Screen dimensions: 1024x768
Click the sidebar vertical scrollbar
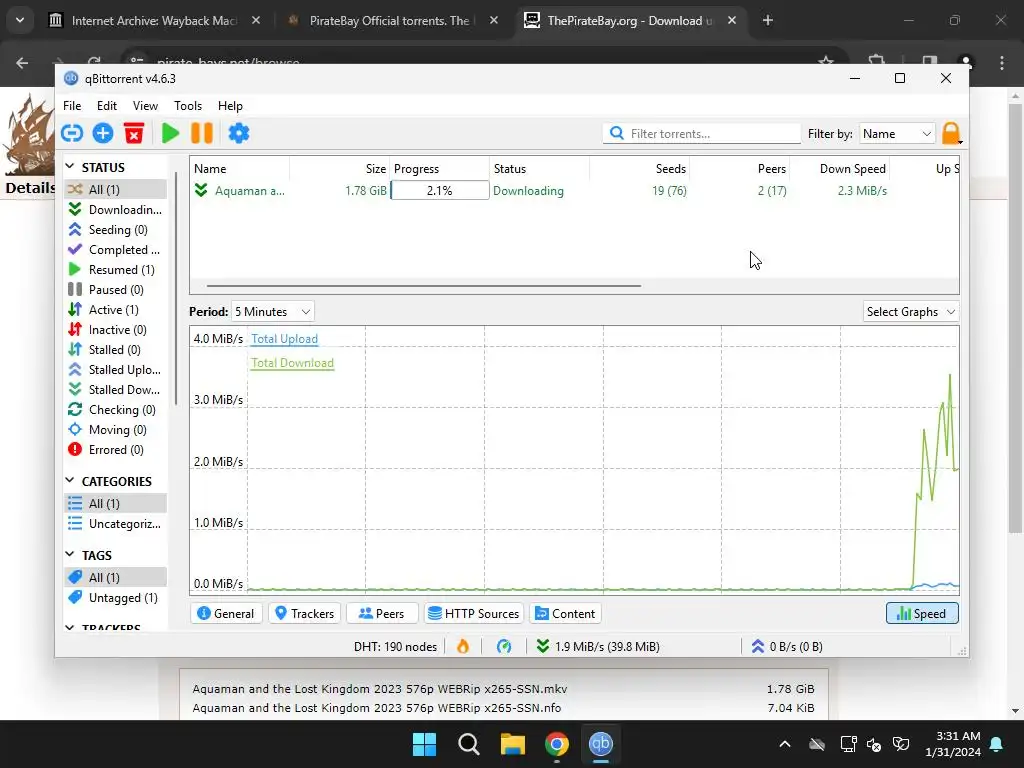(176, 287)
